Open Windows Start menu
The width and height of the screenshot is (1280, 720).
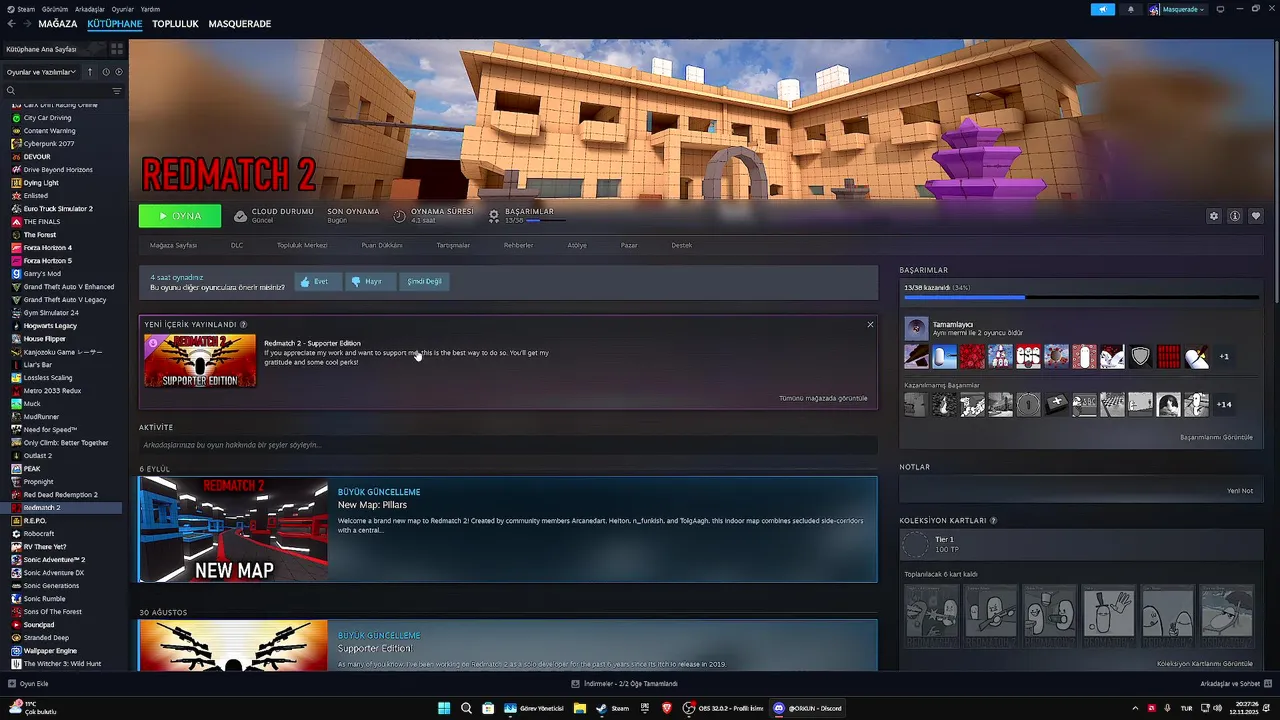click(444, 708)
